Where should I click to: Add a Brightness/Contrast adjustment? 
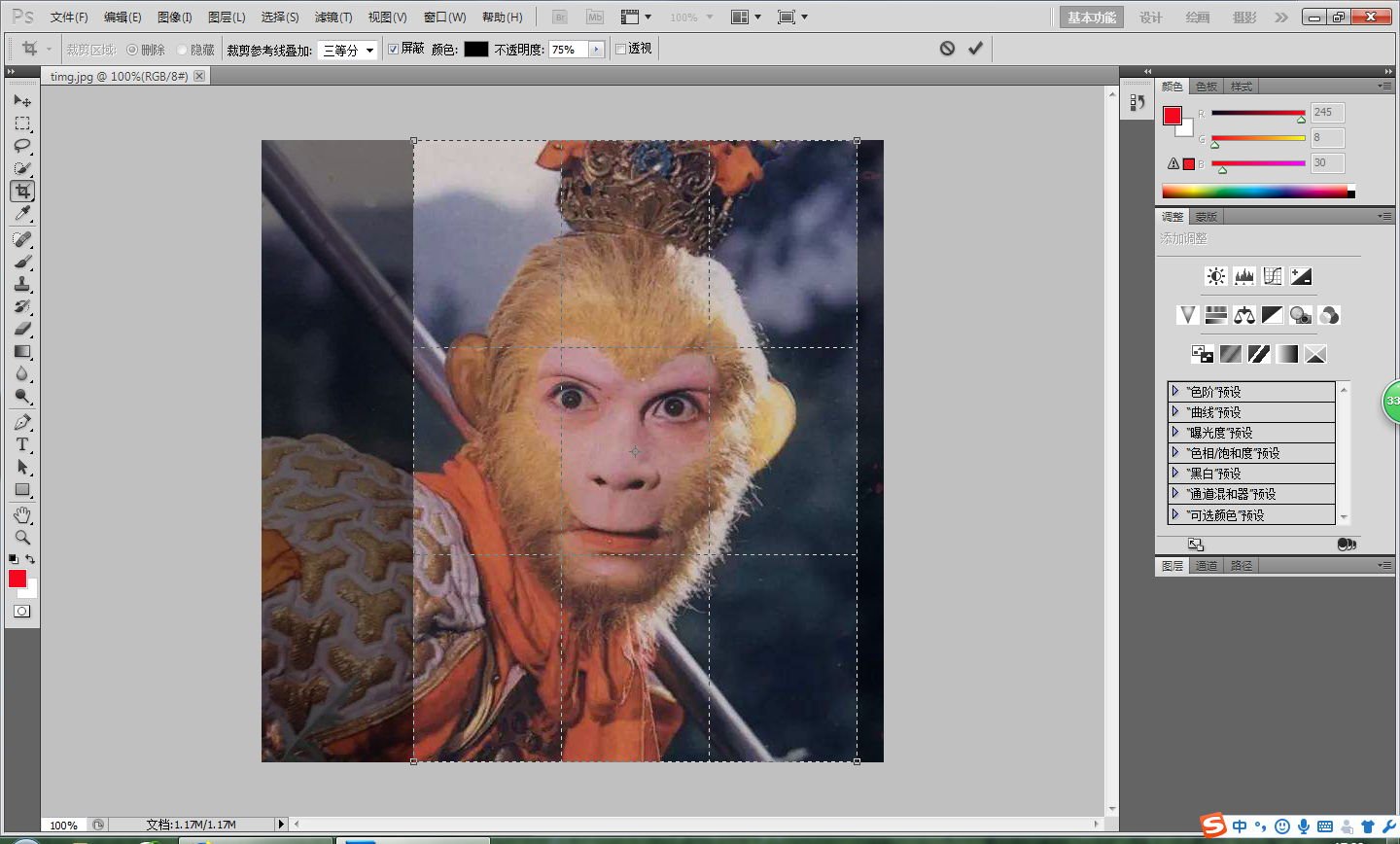[x=1216, y=276]
